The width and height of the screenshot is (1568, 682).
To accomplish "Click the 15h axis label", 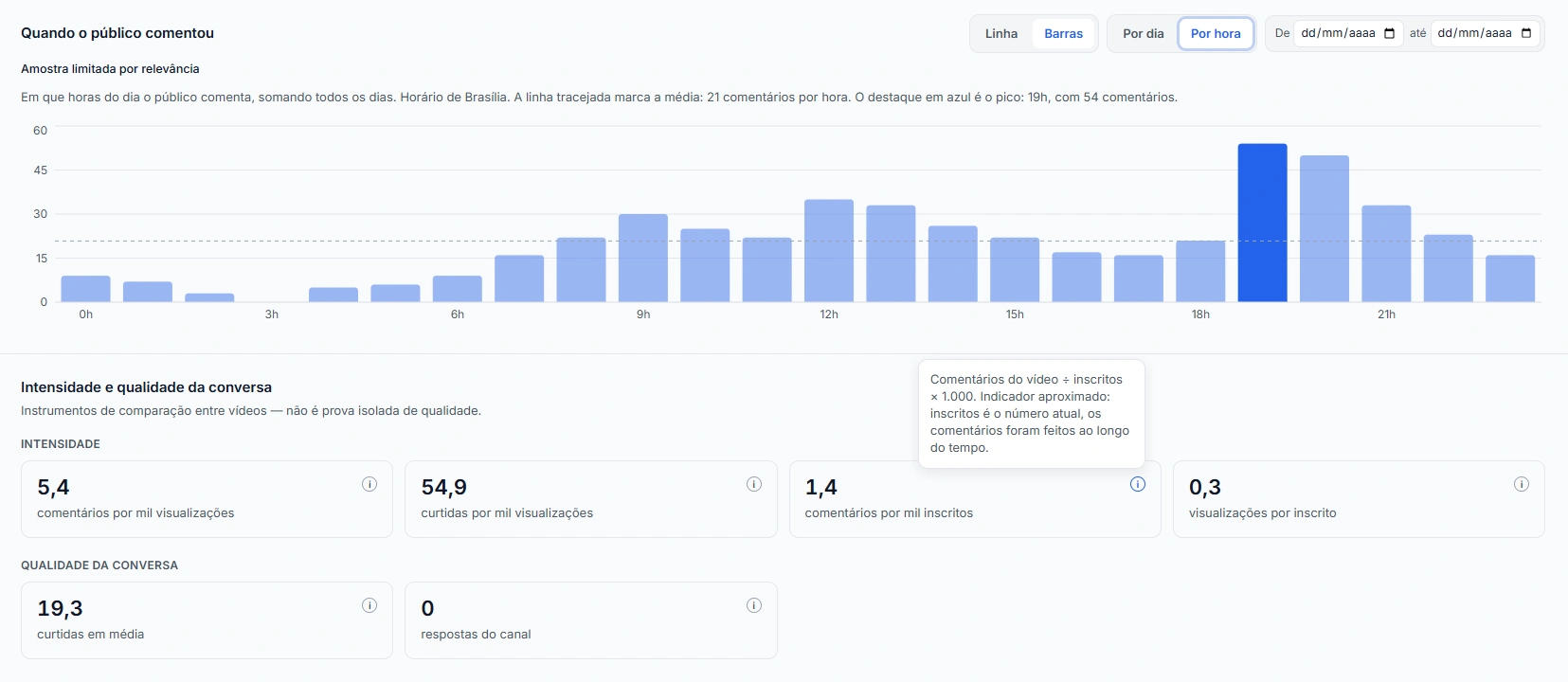I will coord(1015,314).
